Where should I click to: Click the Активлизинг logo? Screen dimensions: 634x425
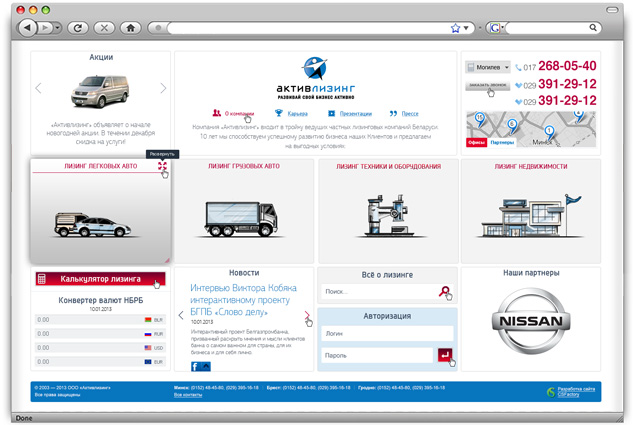[315, 78]
